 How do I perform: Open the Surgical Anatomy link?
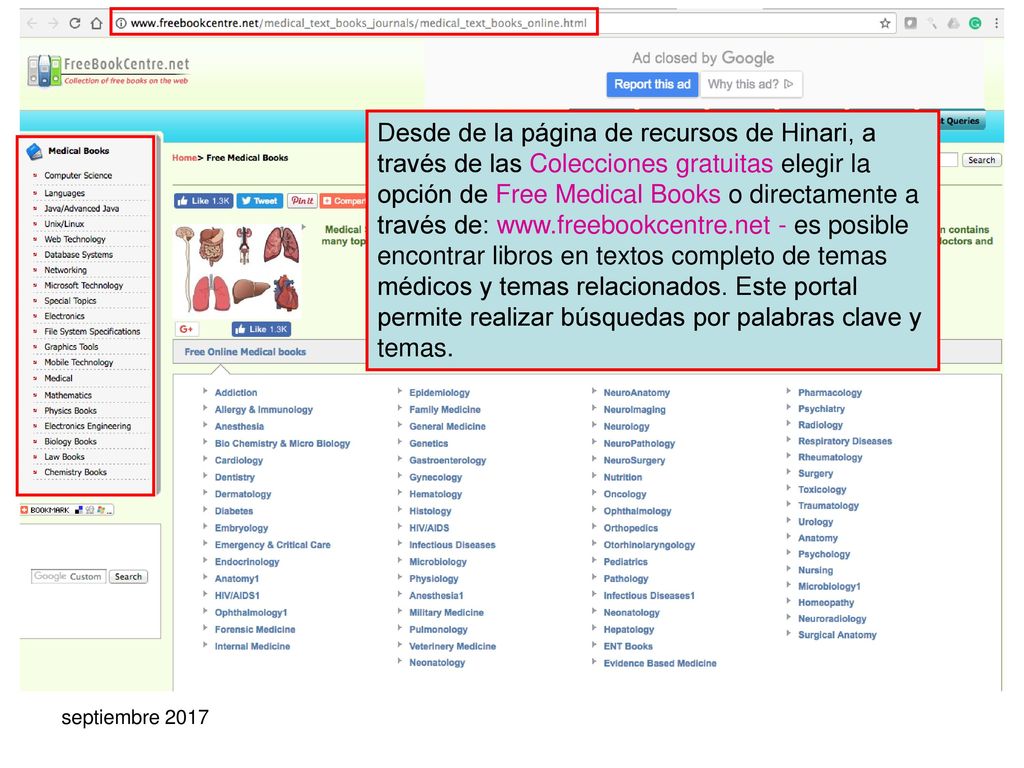pyautogui.click(x=837, y=635)
